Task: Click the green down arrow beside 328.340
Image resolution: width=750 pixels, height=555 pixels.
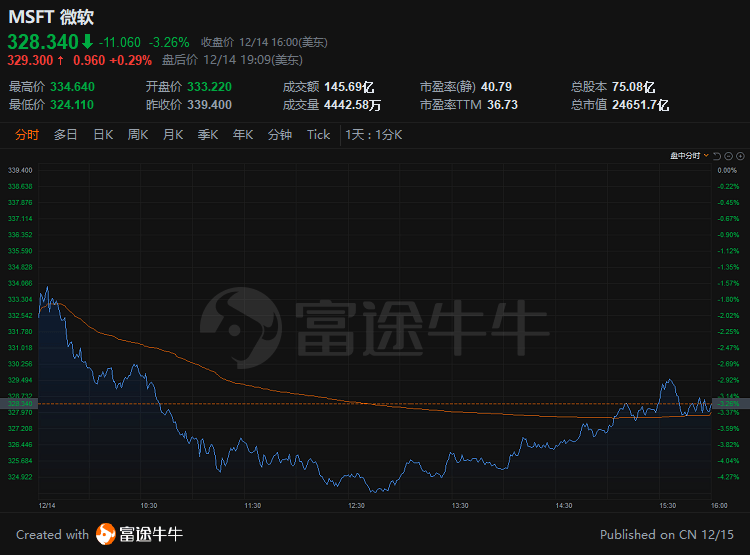Action: [x=87, y=41]
